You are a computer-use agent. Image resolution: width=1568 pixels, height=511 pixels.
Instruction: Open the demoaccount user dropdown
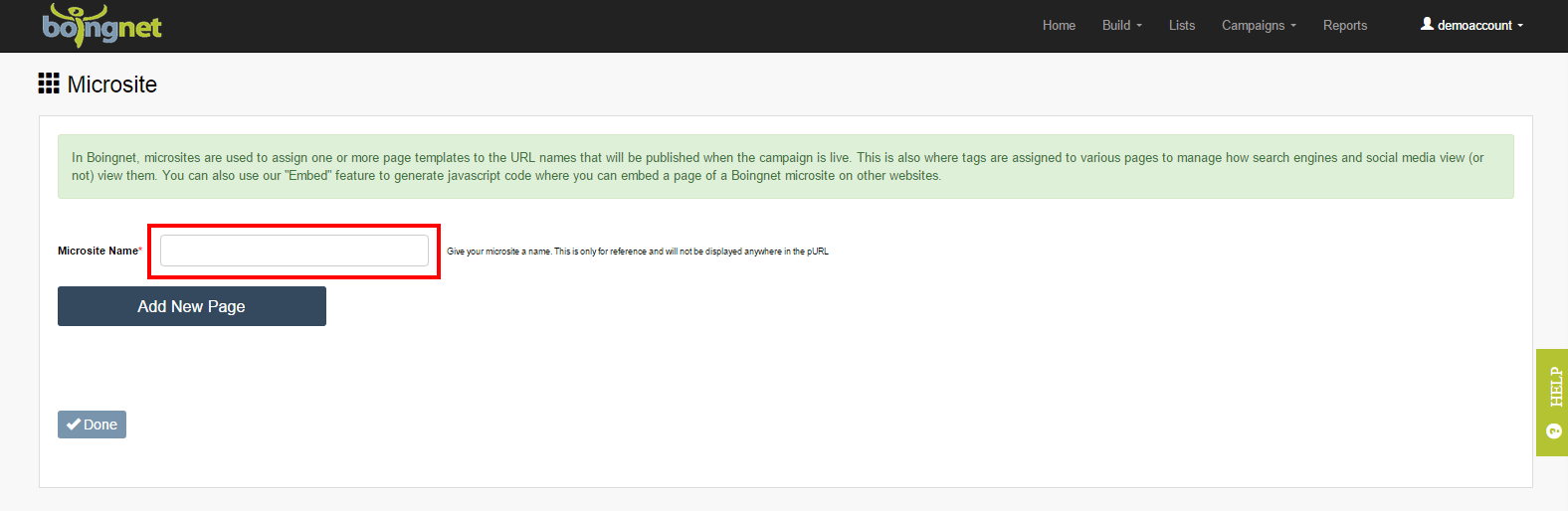(1471, 25)
